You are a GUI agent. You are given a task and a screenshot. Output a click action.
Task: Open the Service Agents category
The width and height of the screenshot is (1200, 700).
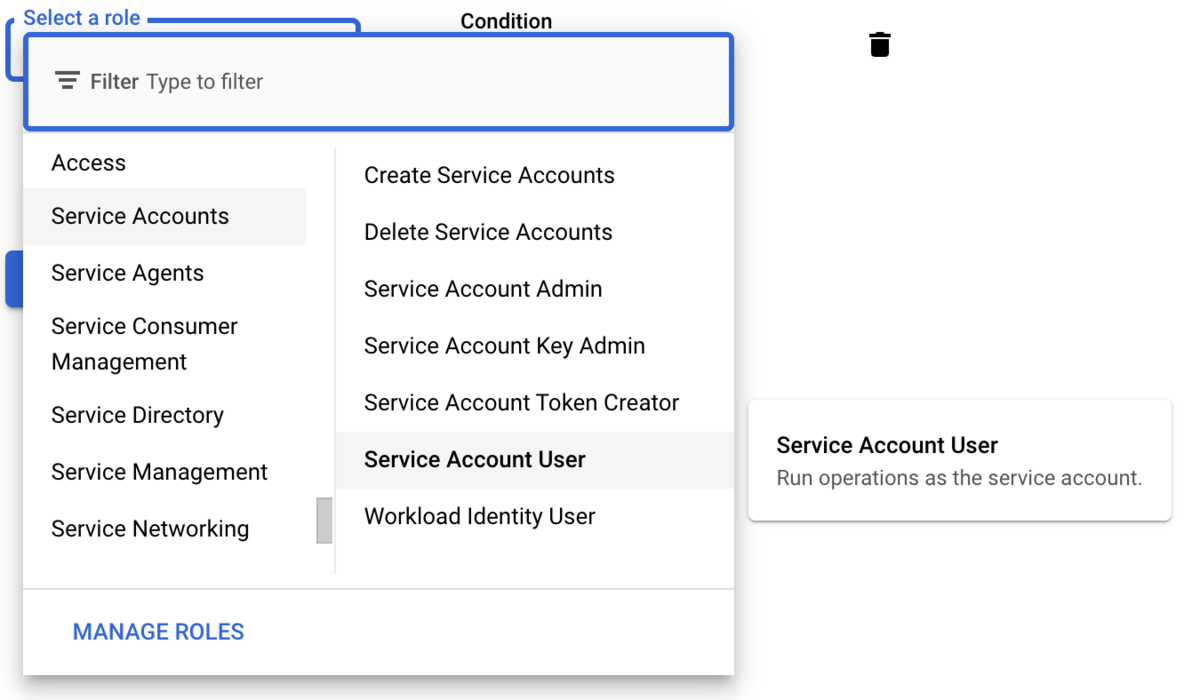pyautogui.click(x=127, y=273)
